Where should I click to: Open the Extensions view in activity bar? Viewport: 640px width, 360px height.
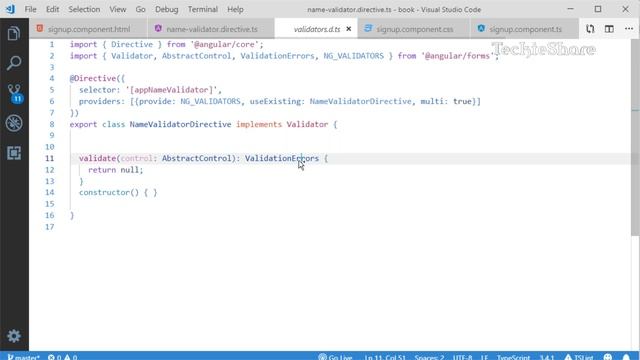click(x=14, y=153)
